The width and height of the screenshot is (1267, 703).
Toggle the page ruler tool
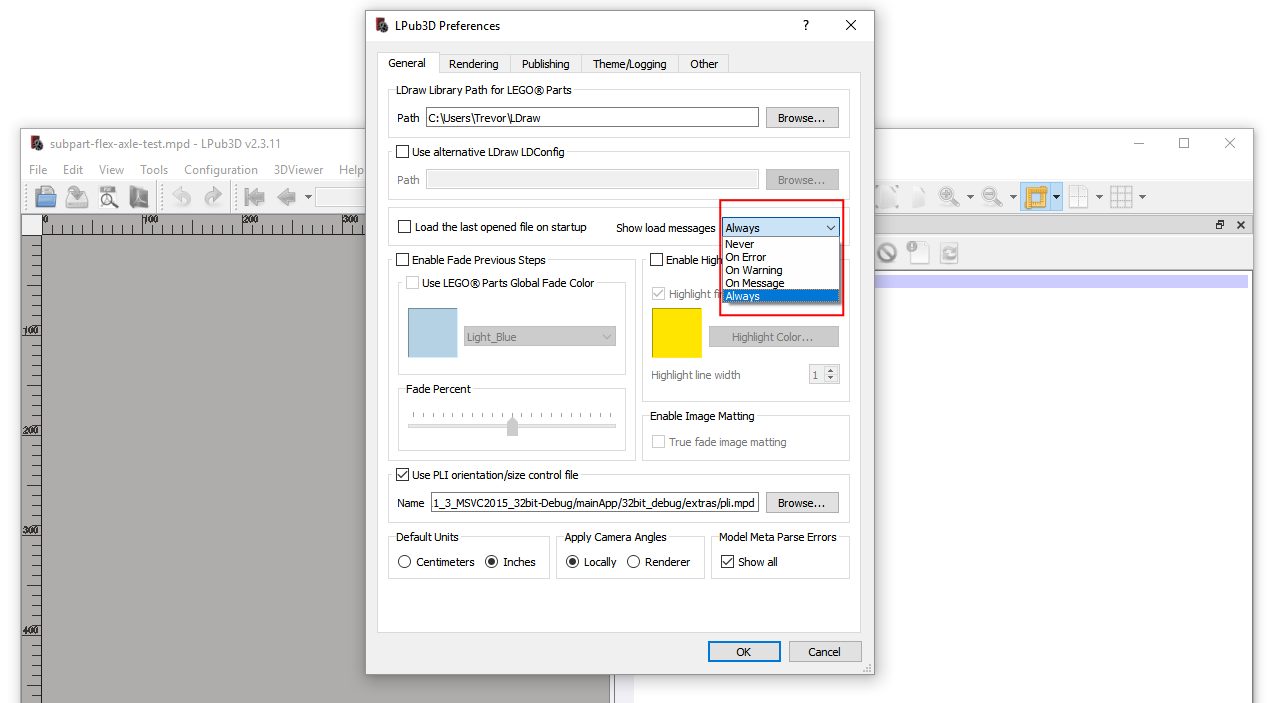coord(1036,196)
